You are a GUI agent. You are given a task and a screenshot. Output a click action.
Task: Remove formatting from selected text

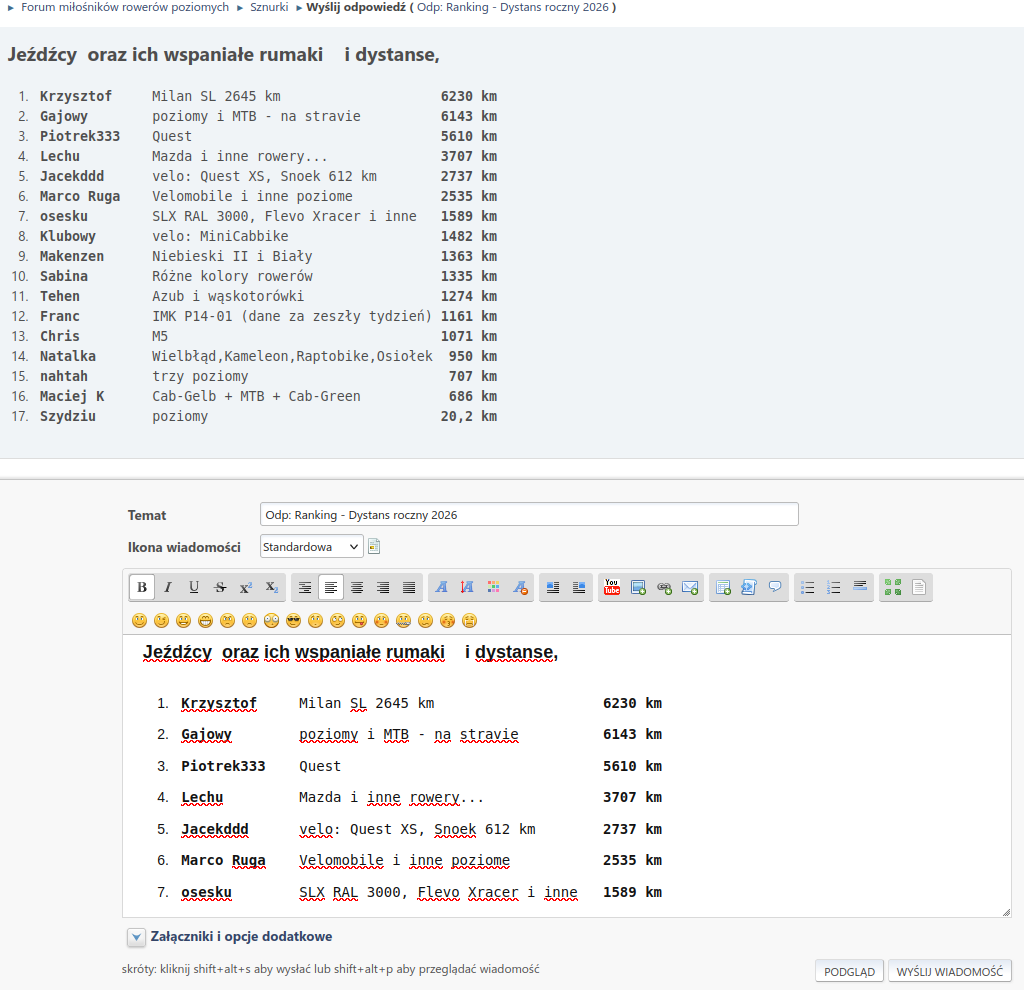point(520,587)
